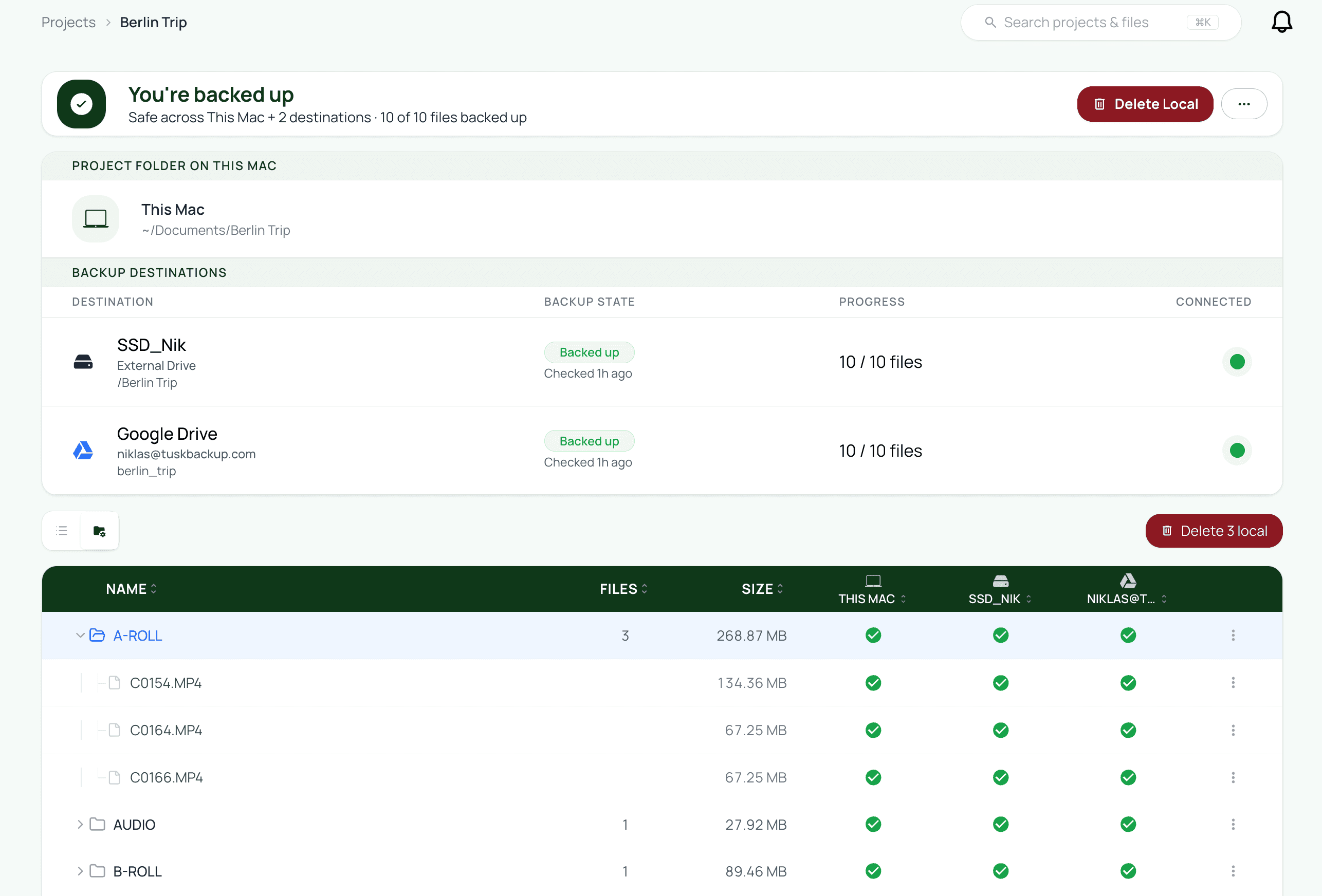Click AUDIO This Mac status check
The height and width of the screenshot is (896, 1322).
[x=873, y=825]
